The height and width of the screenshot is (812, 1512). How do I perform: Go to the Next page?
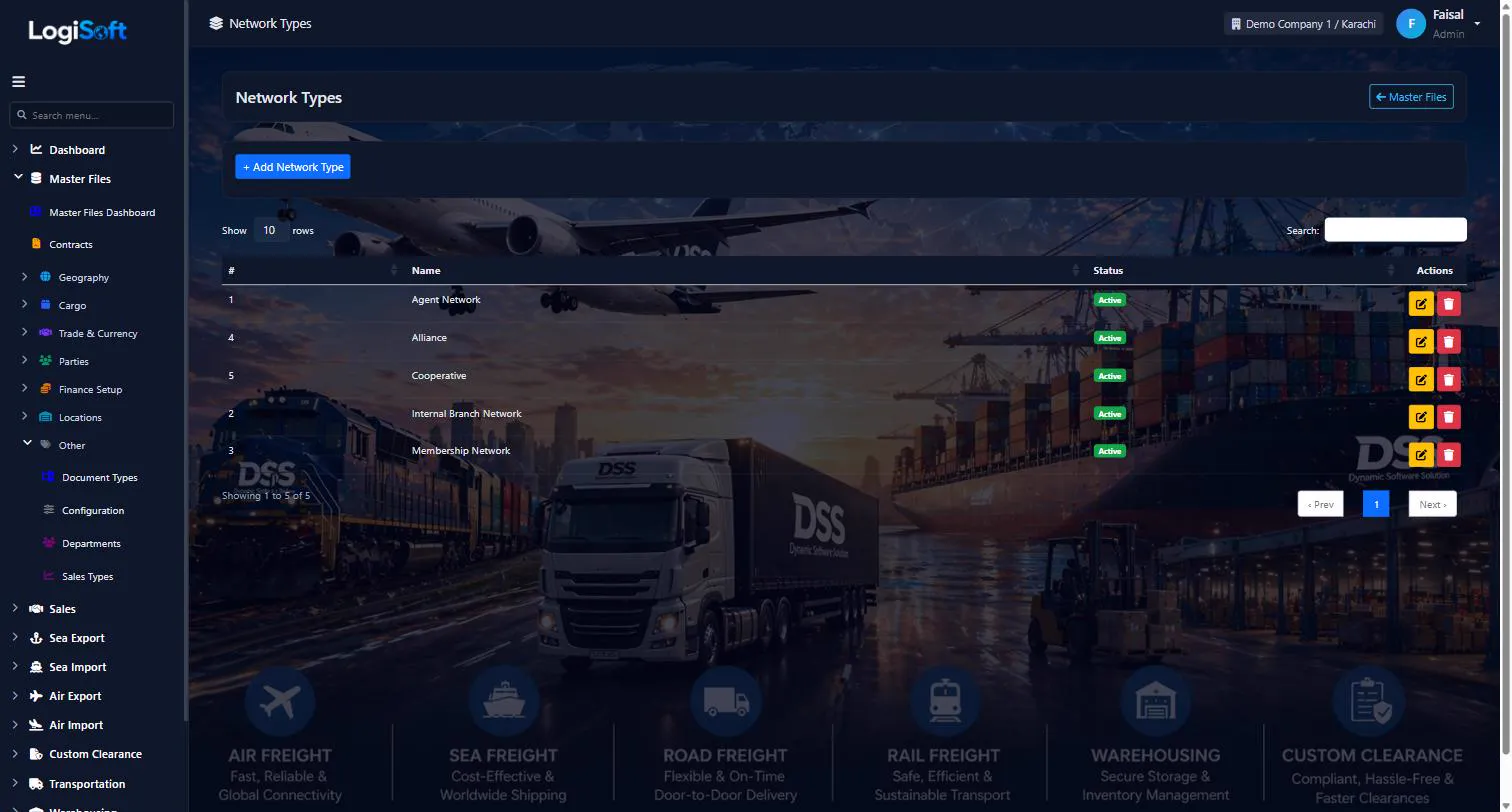pos(1432,505)
